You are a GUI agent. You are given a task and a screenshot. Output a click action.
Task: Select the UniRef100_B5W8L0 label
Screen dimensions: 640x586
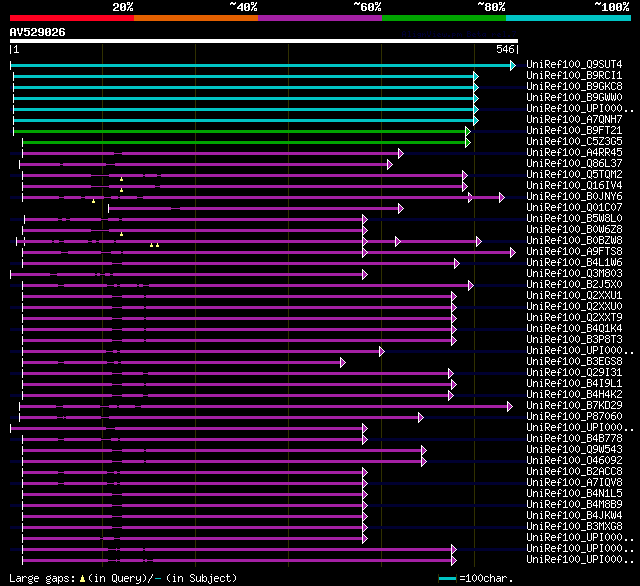pos(574,218)
